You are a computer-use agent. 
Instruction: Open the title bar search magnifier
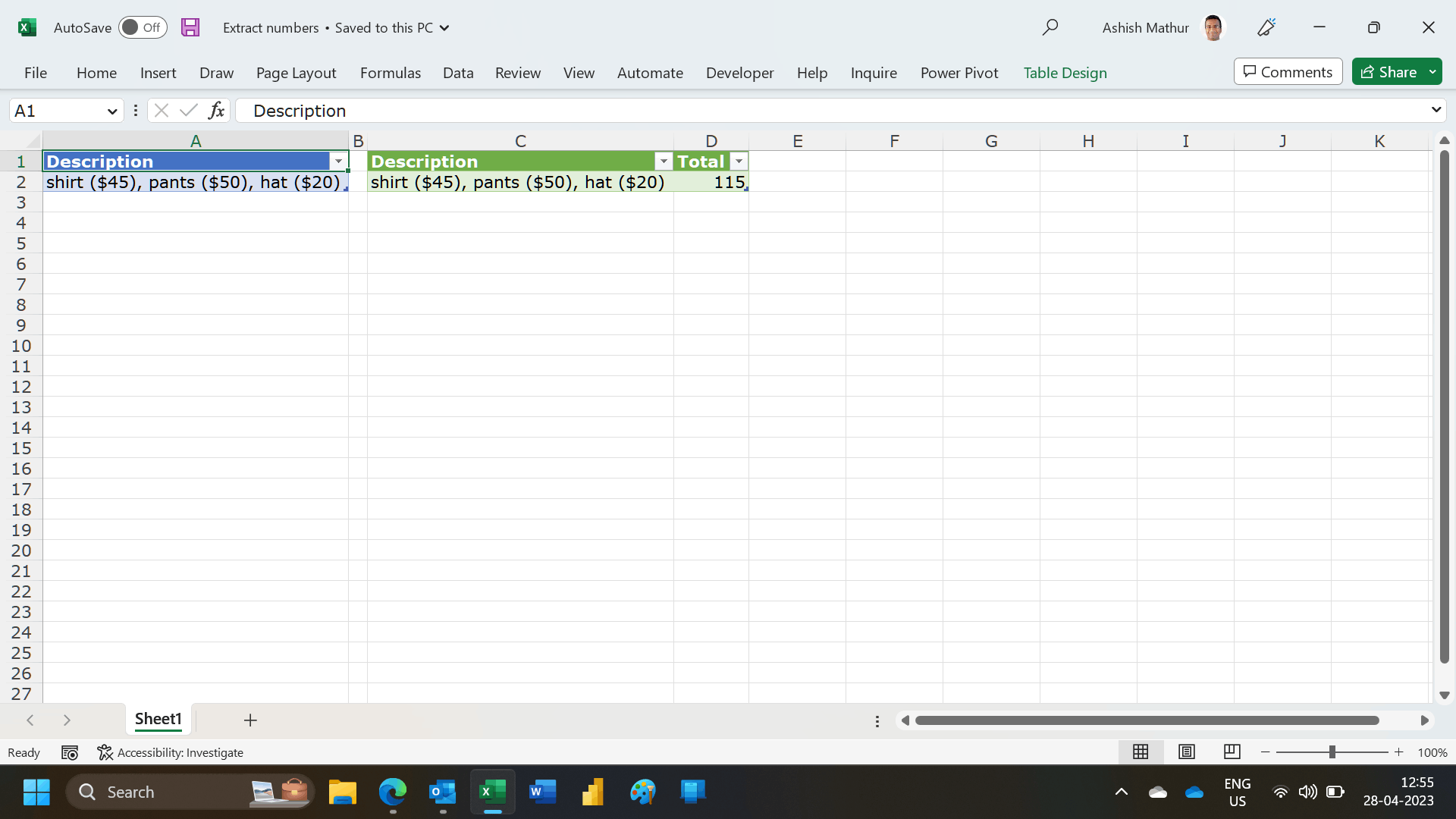1050,27
